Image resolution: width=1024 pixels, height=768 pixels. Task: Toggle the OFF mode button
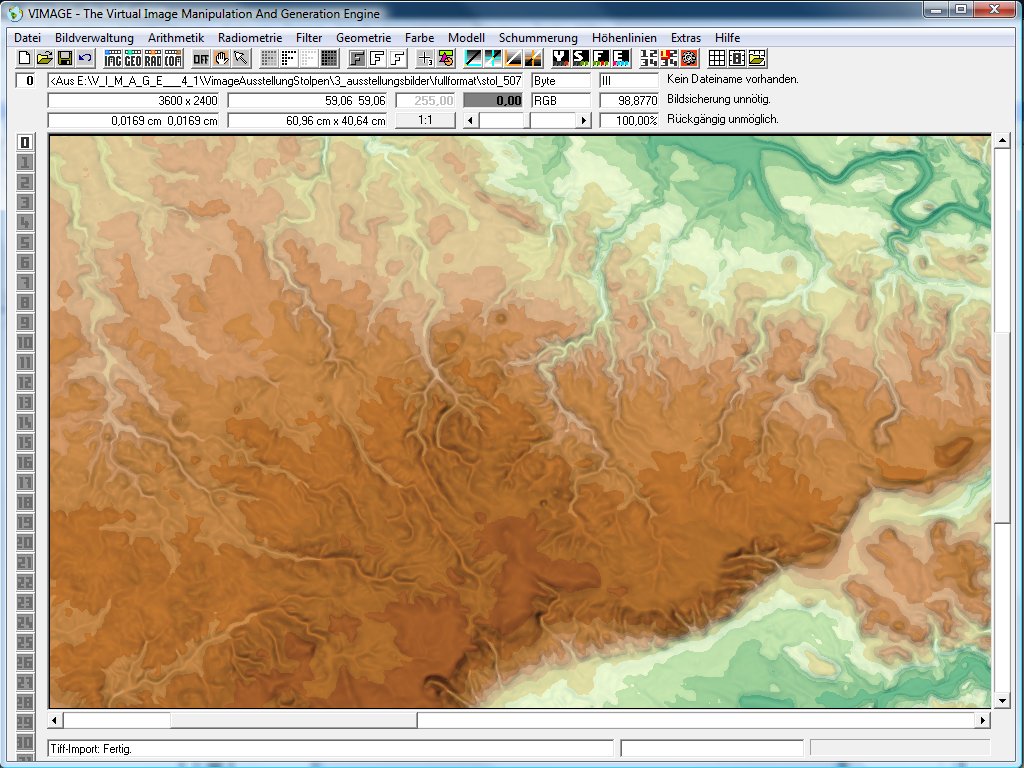click(201, 58)
